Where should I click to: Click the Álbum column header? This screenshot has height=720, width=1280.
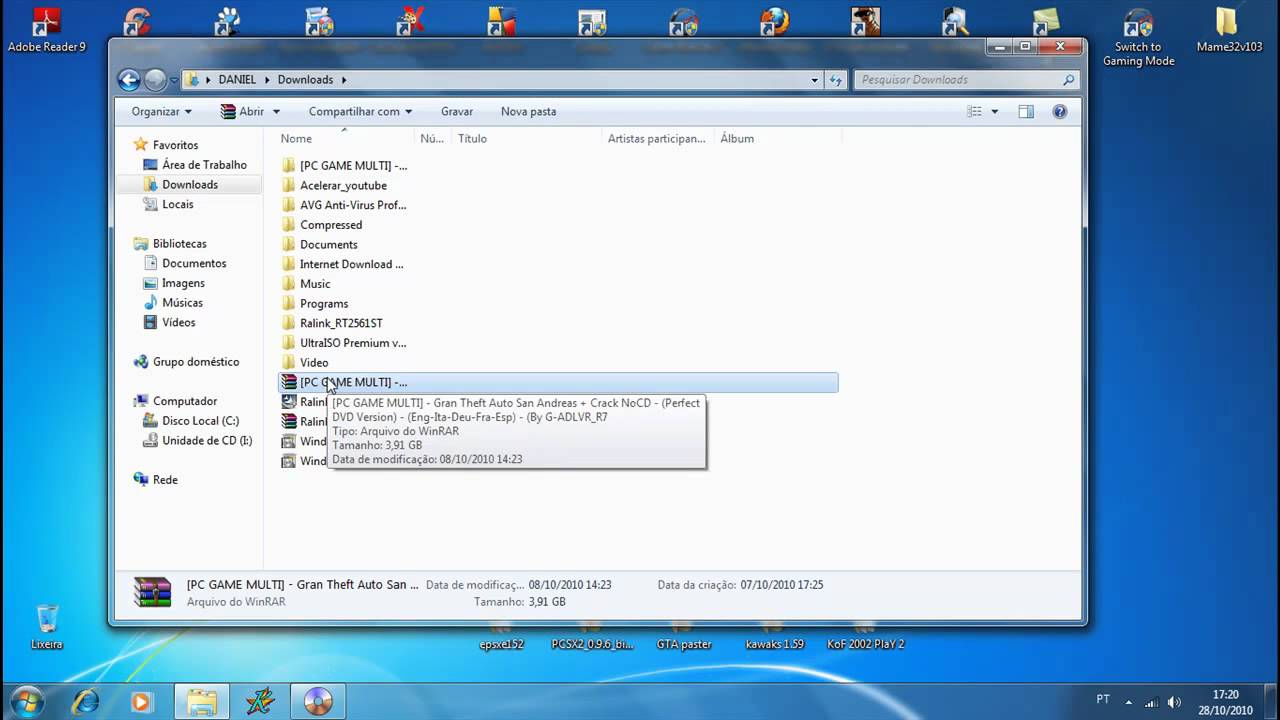click(778, 139)
